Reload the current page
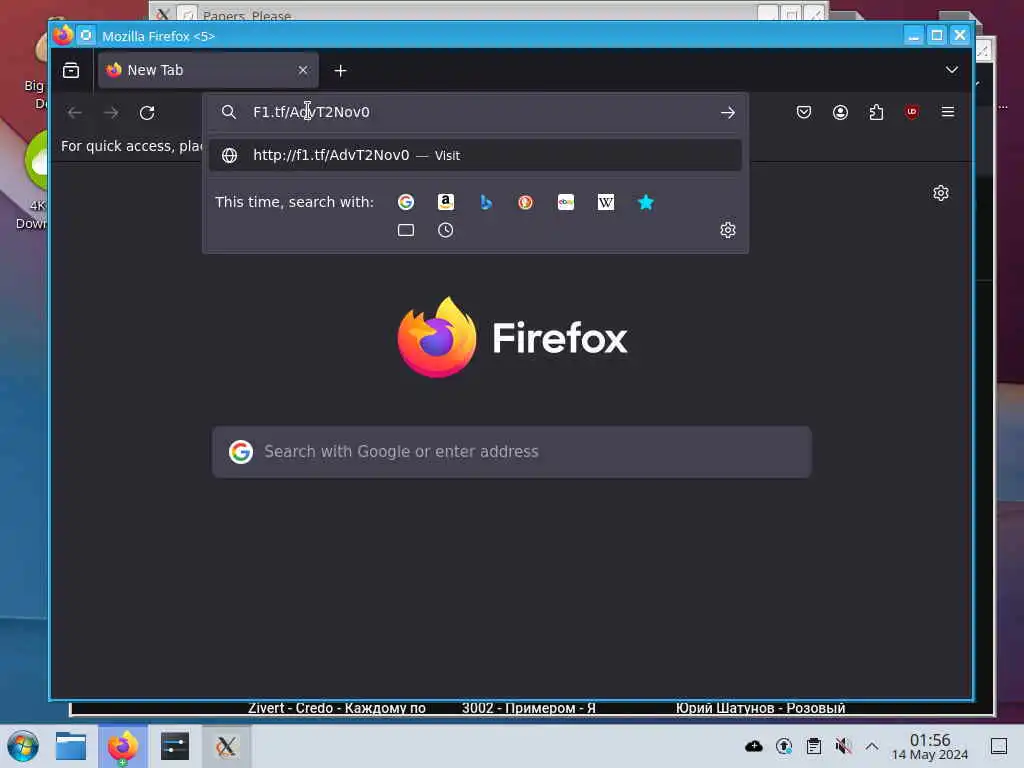This screenshot has width=1024, height=768. coord(148,112)
